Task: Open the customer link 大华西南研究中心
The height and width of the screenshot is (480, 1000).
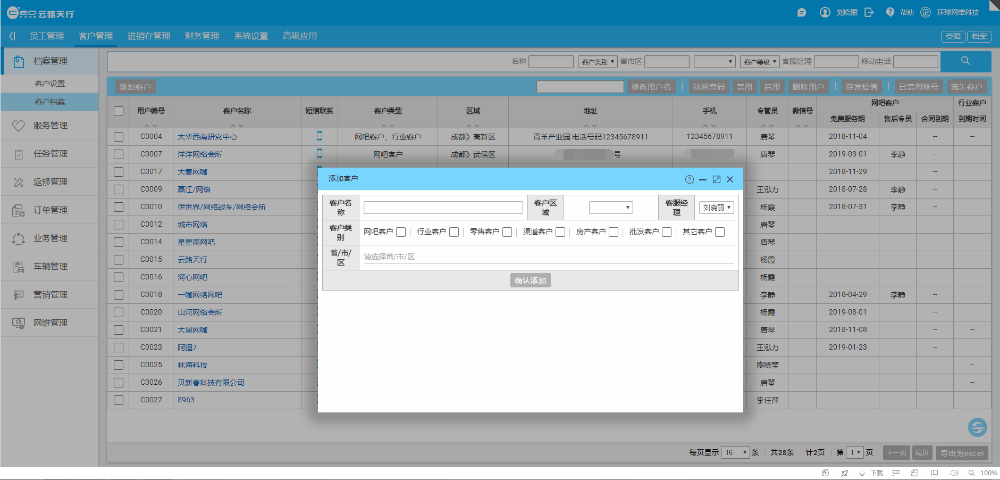Action: coord(207,136)
